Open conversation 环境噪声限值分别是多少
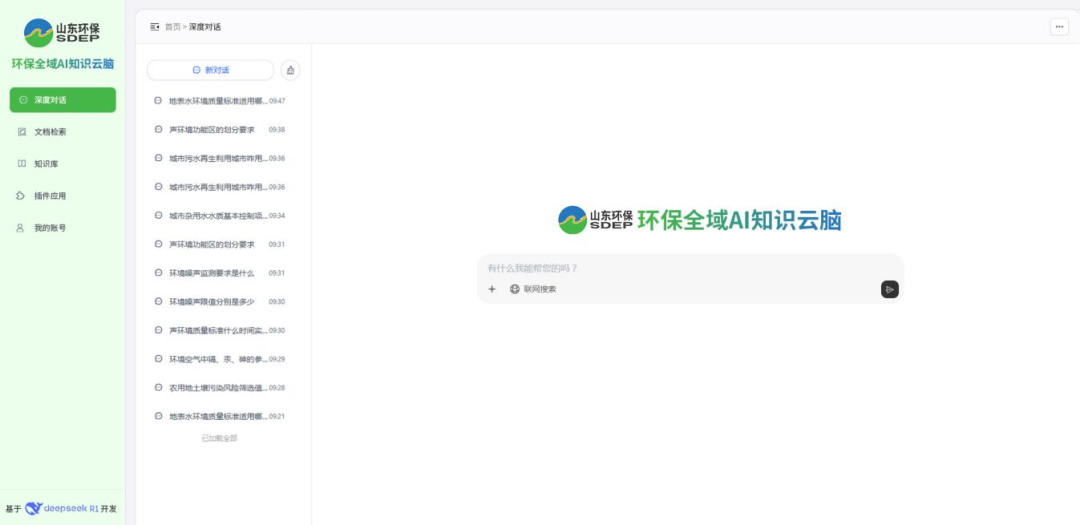 click(219, 302)
